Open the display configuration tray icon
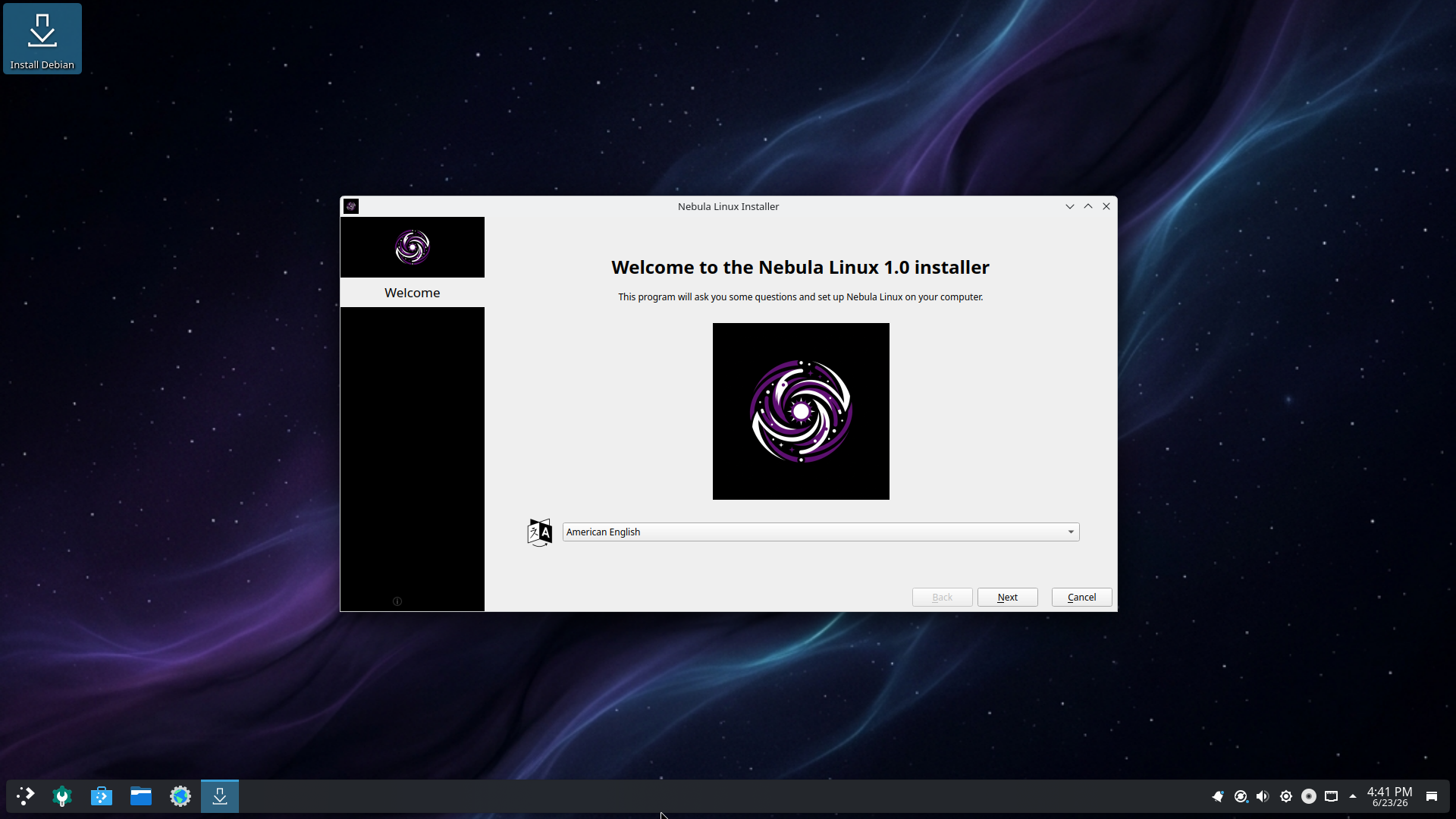 click(x=1332, y=796)
